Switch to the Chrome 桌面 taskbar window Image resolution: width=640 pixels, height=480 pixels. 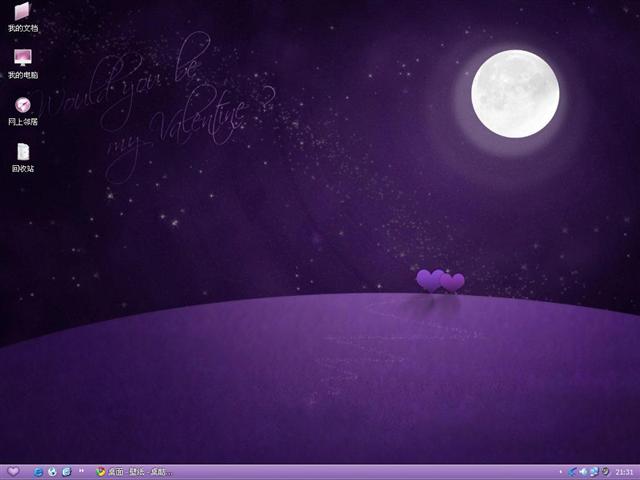click(134, 472)
